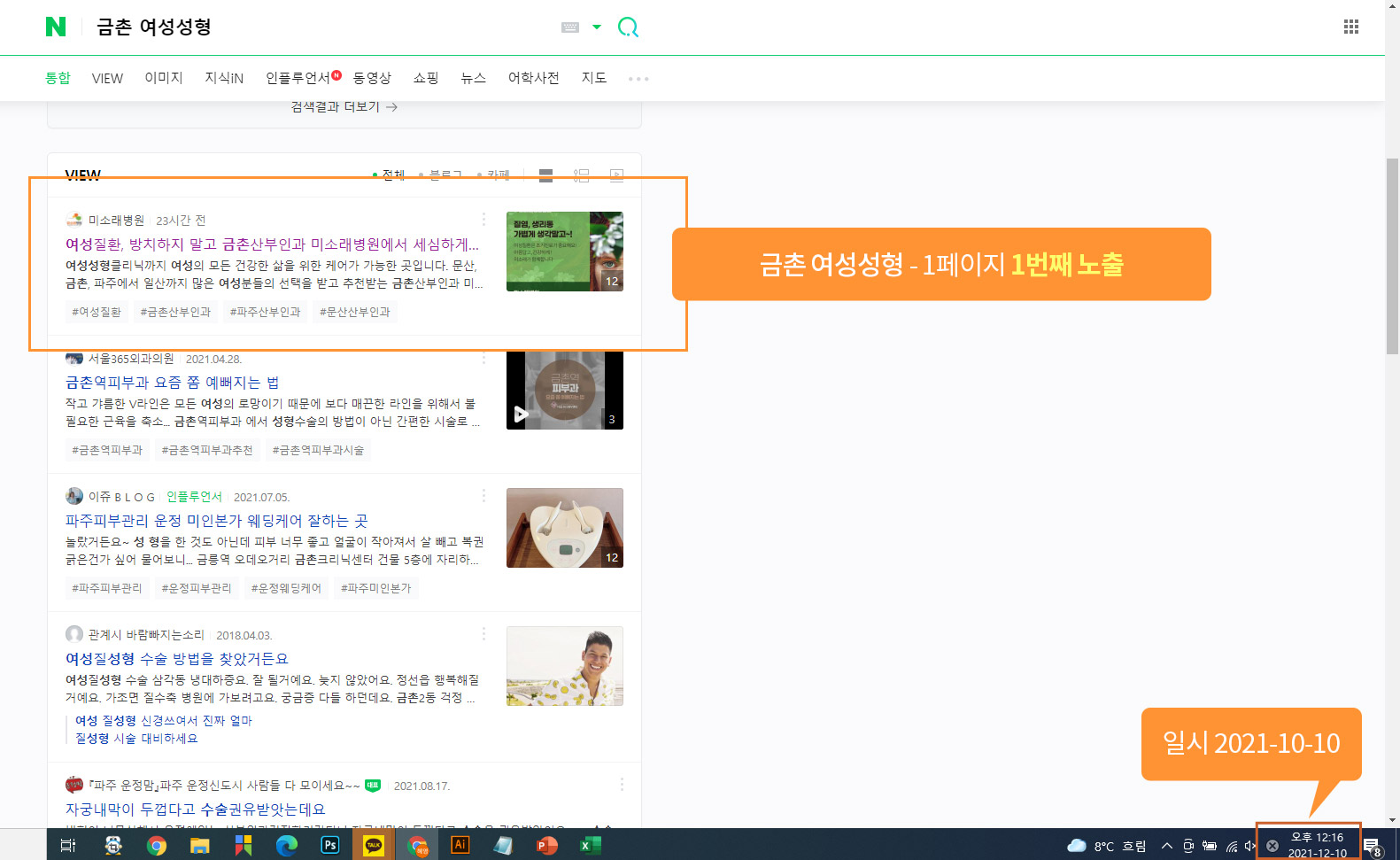
Task: Open the 인플루언서 tab
Action: [298, 78]
